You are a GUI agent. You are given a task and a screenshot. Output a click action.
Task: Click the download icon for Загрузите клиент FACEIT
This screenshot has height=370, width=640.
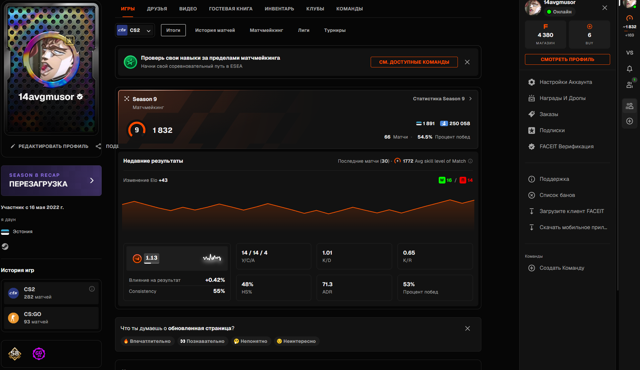(x=531, y=211)
